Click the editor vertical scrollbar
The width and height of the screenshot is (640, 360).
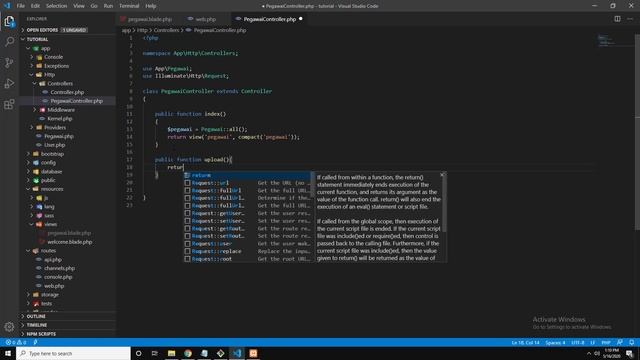637,133
